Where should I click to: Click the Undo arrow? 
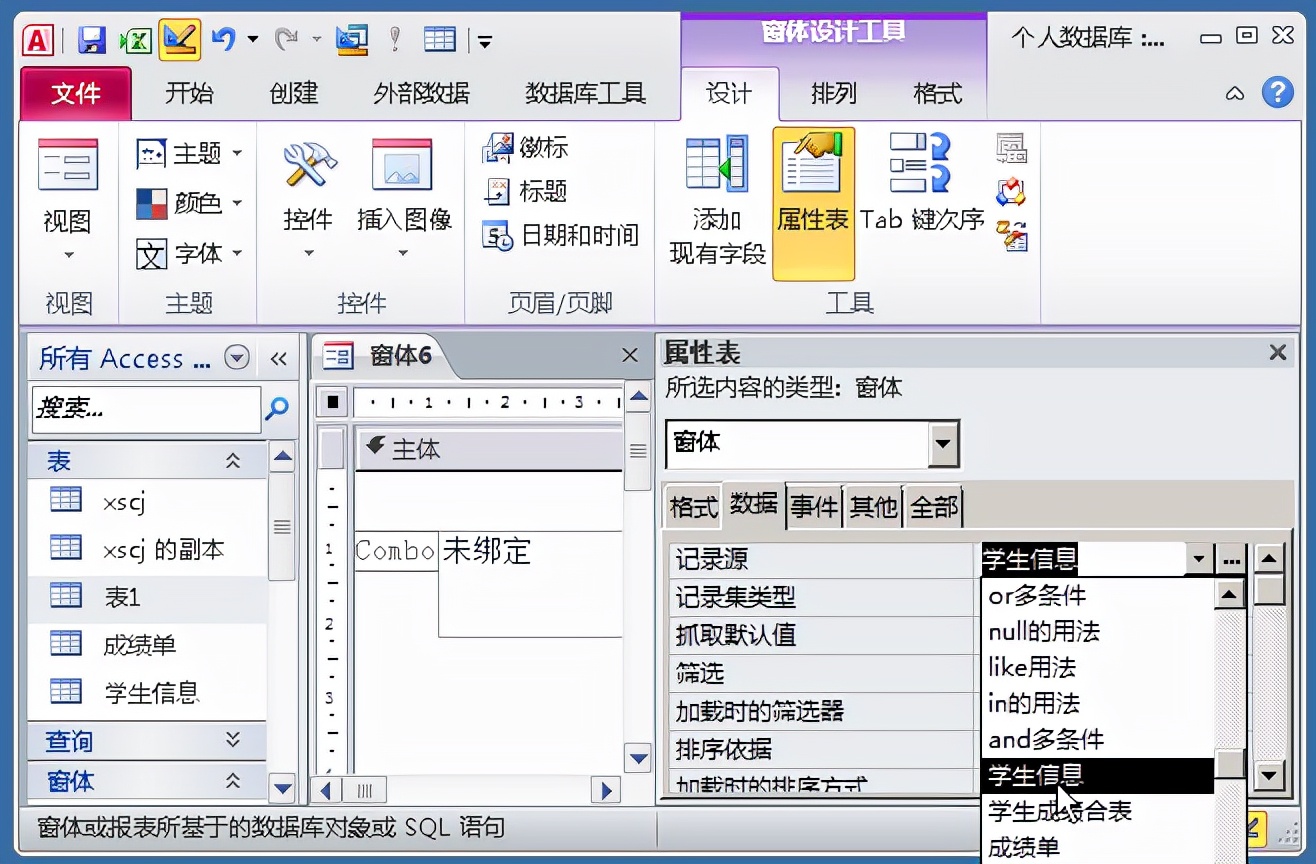tap(222, 36)
